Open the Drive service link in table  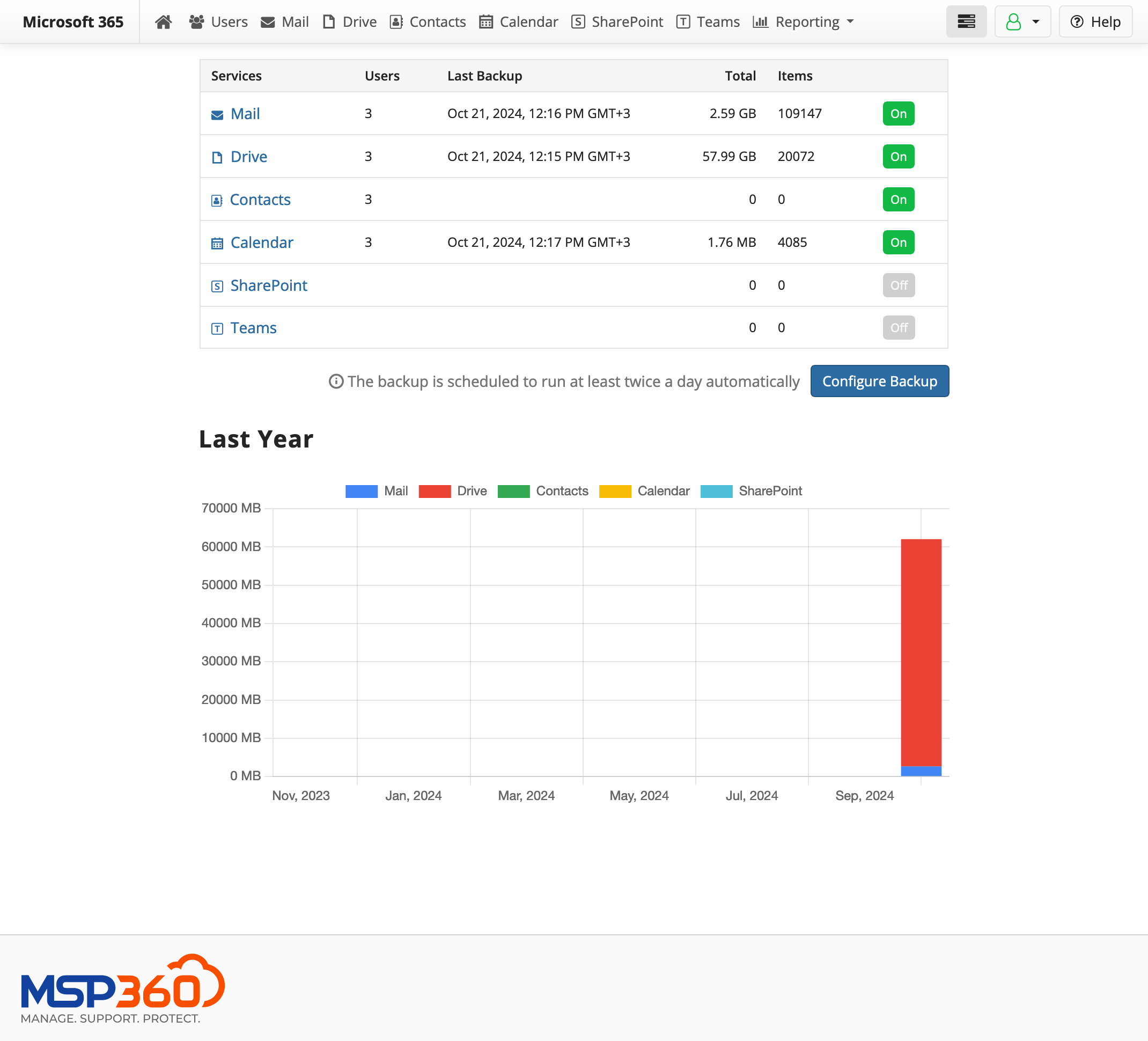(x=249, y=157)
